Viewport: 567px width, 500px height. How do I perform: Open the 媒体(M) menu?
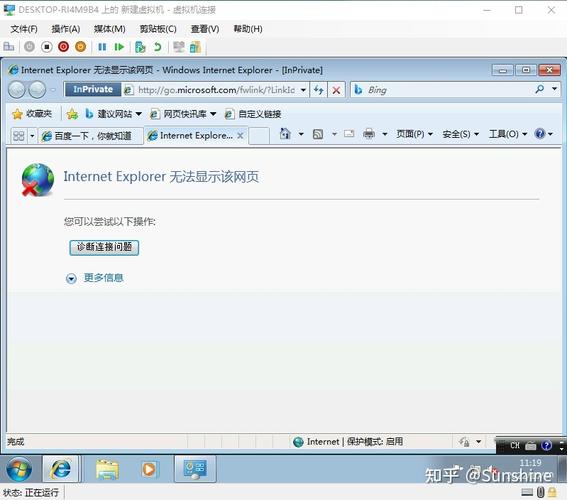coord(110,29)
